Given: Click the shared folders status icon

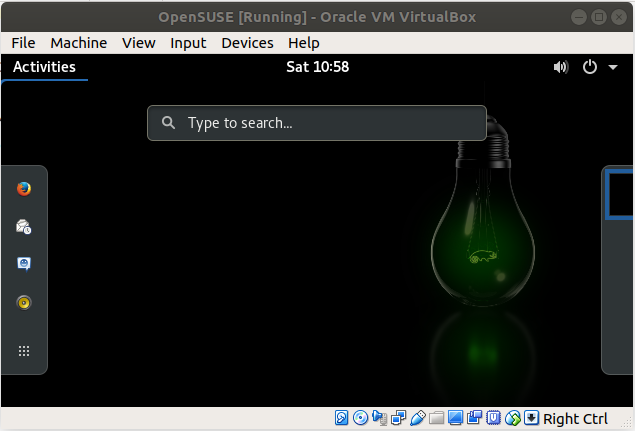Looking at the screenshot, I should pos(436,418).
